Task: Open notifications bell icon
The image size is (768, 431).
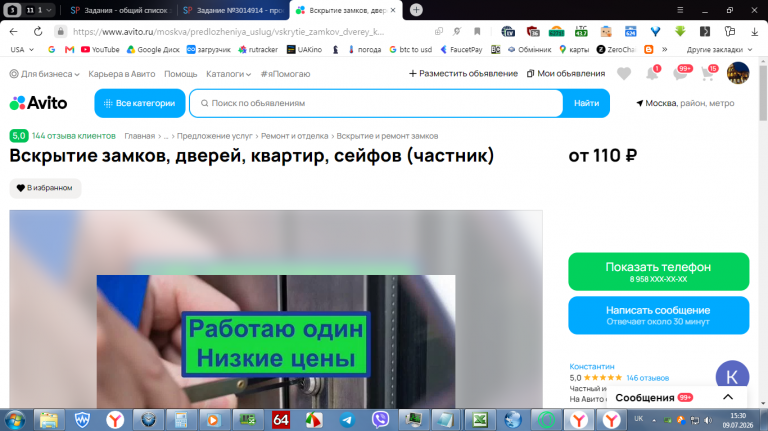Action: coord(652,73)
